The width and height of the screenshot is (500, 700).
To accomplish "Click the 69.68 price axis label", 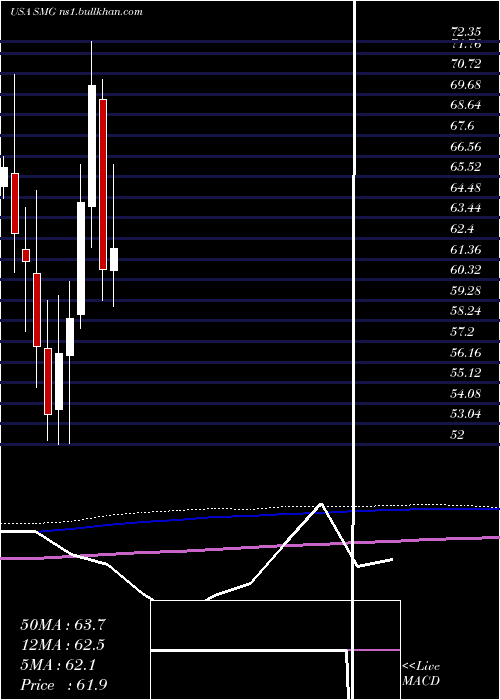I will (466, 85).
